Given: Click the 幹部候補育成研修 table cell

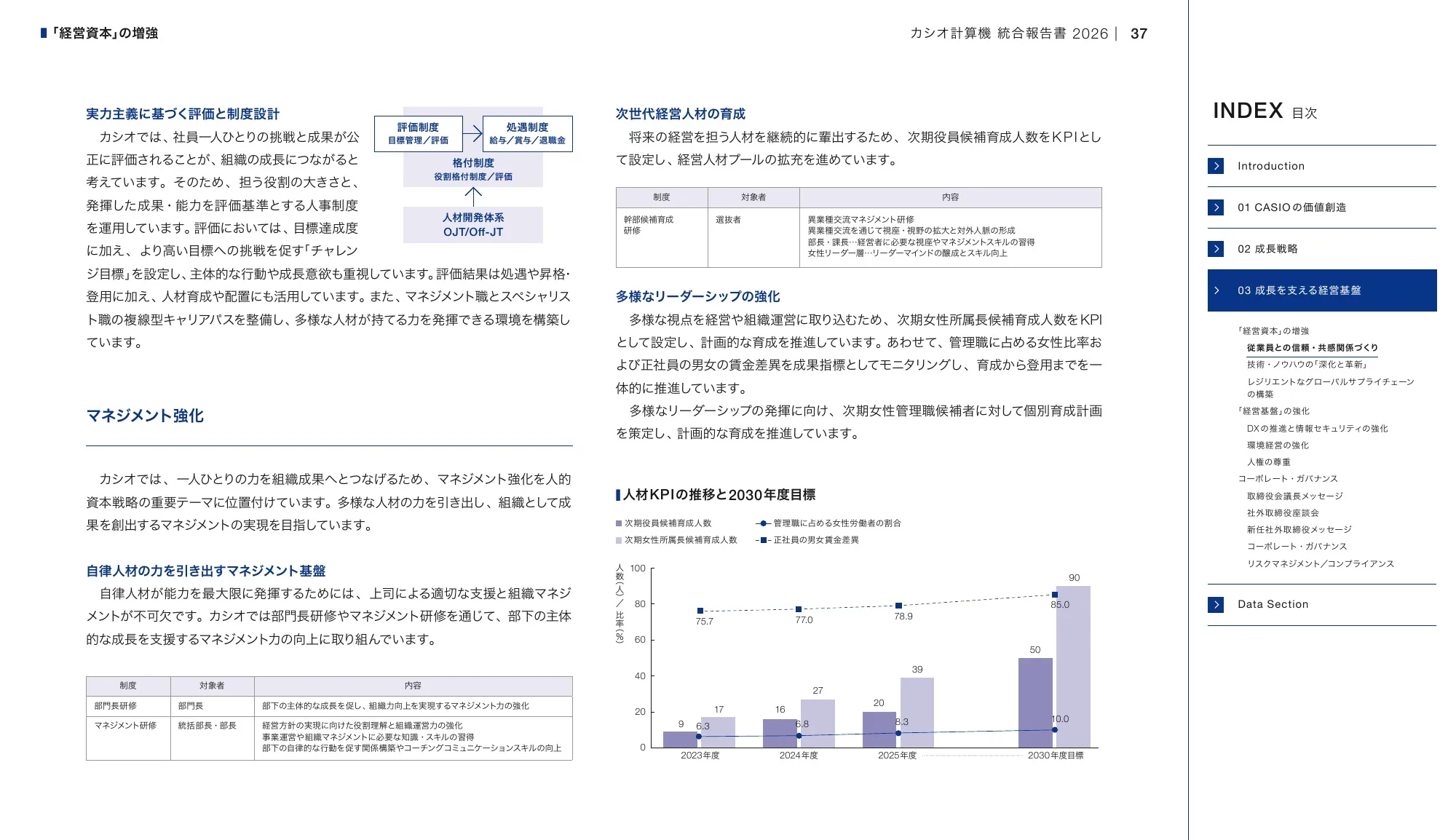Looking at the screenshot, I should [x=662, y=238].
